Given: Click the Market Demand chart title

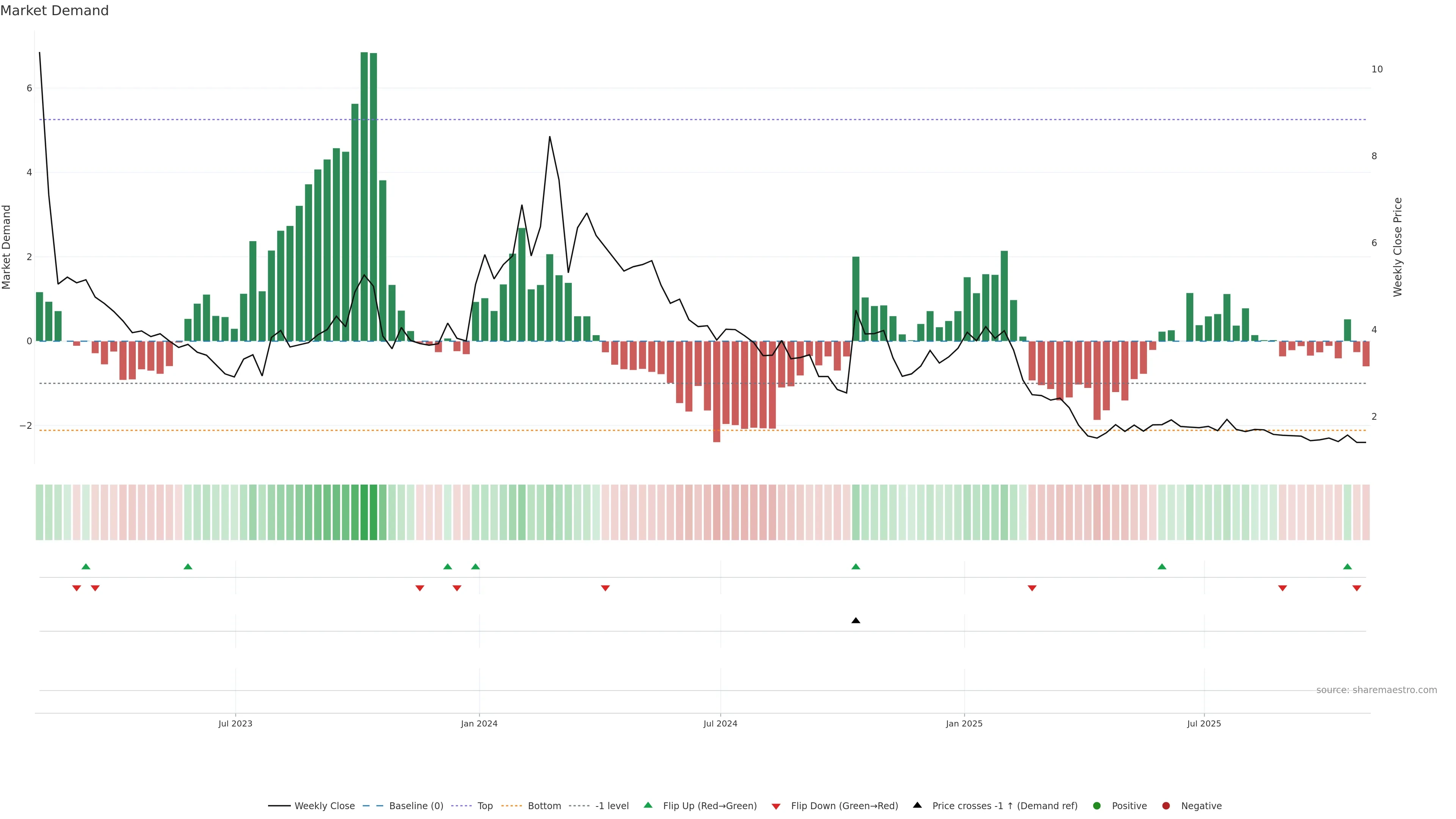Looking at the screenshot, I should click(x=54, y=11).
